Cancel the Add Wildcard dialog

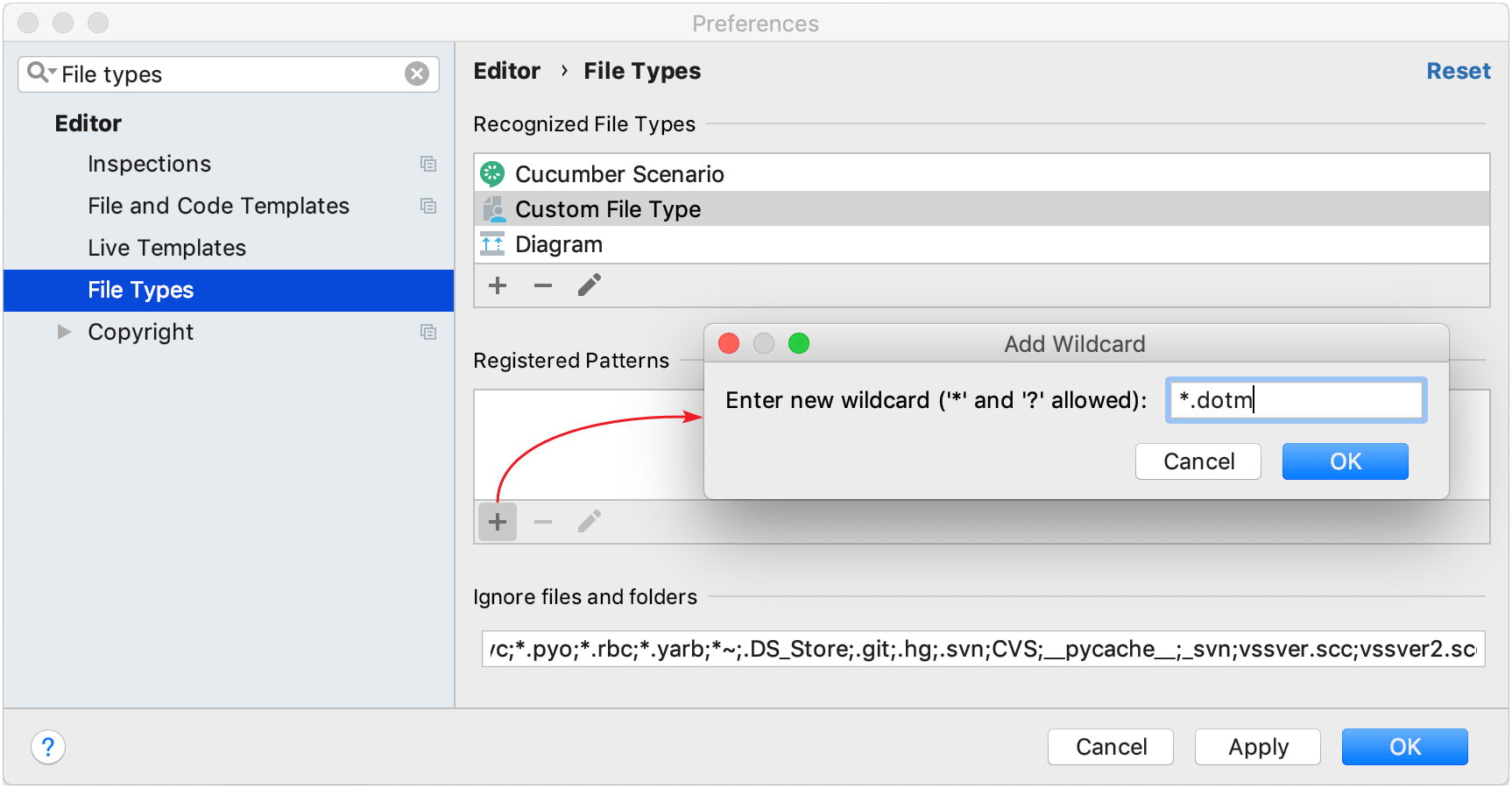pos(1198,461)
